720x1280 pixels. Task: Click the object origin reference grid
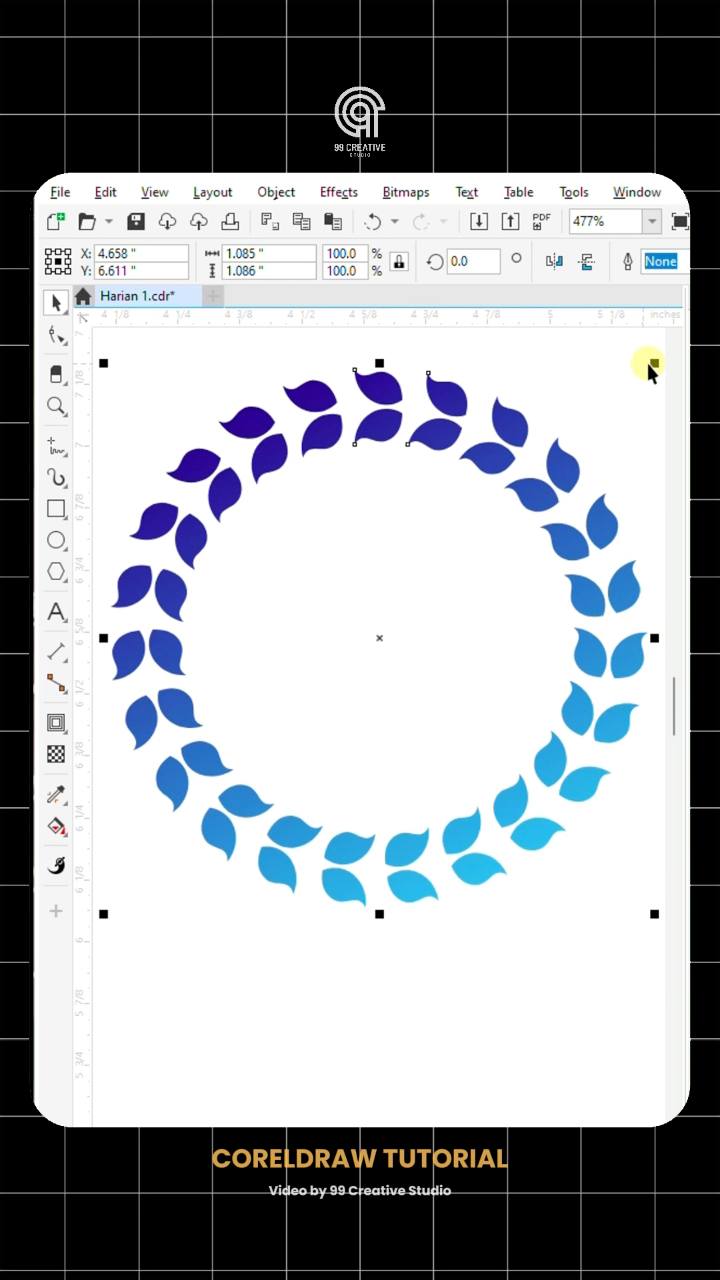point(58,262)
